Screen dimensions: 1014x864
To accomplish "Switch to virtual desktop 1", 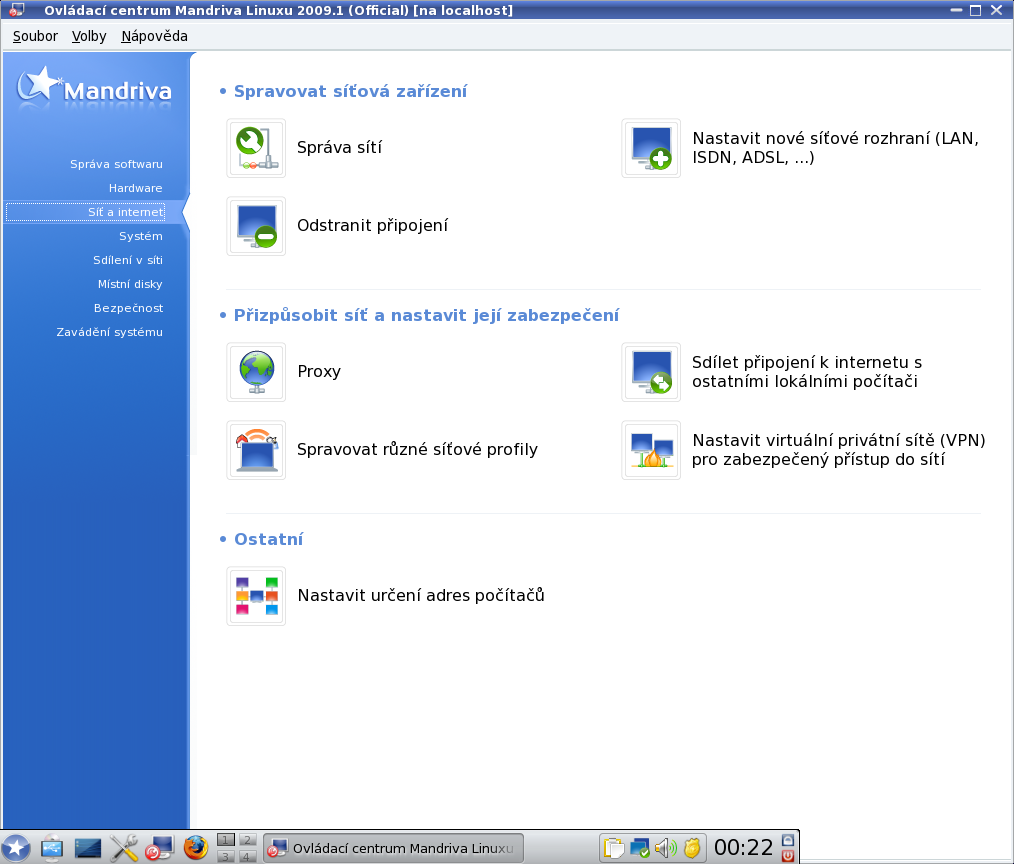I will coord(225,840).
